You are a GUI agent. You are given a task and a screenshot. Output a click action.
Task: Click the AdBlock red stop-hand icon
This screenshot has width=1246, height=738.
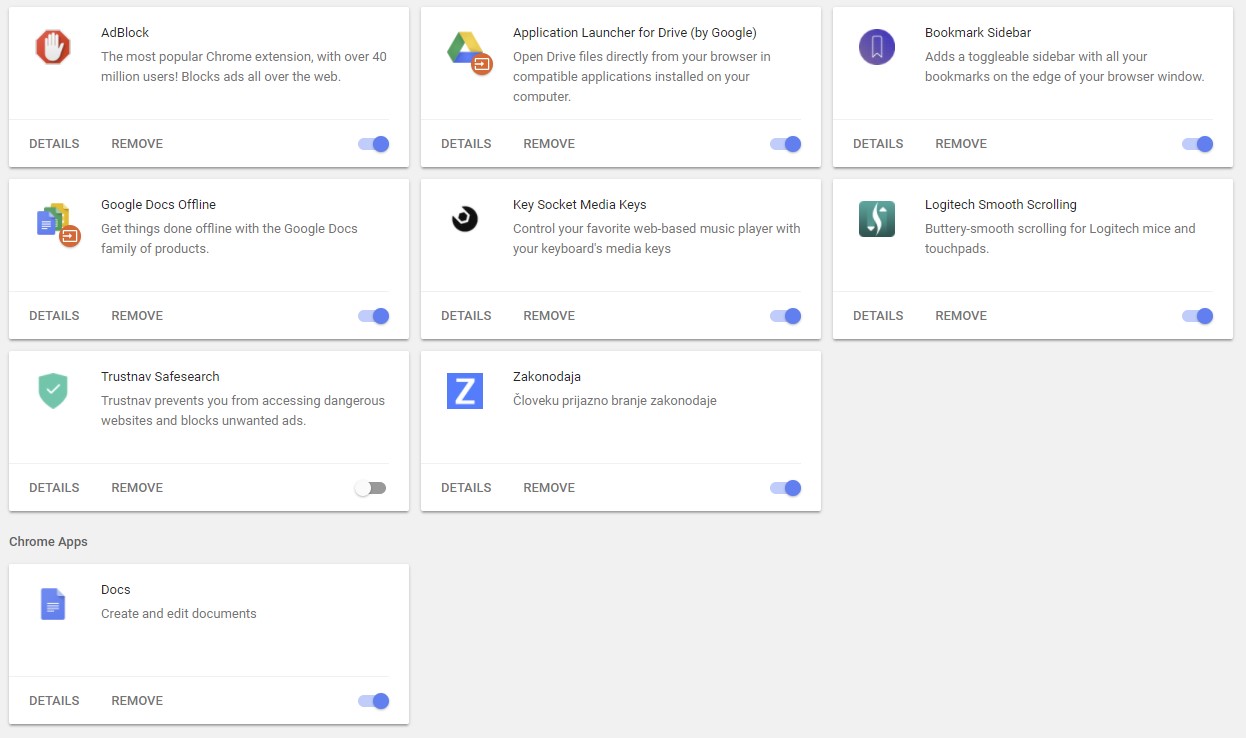(x=53, y=47)
